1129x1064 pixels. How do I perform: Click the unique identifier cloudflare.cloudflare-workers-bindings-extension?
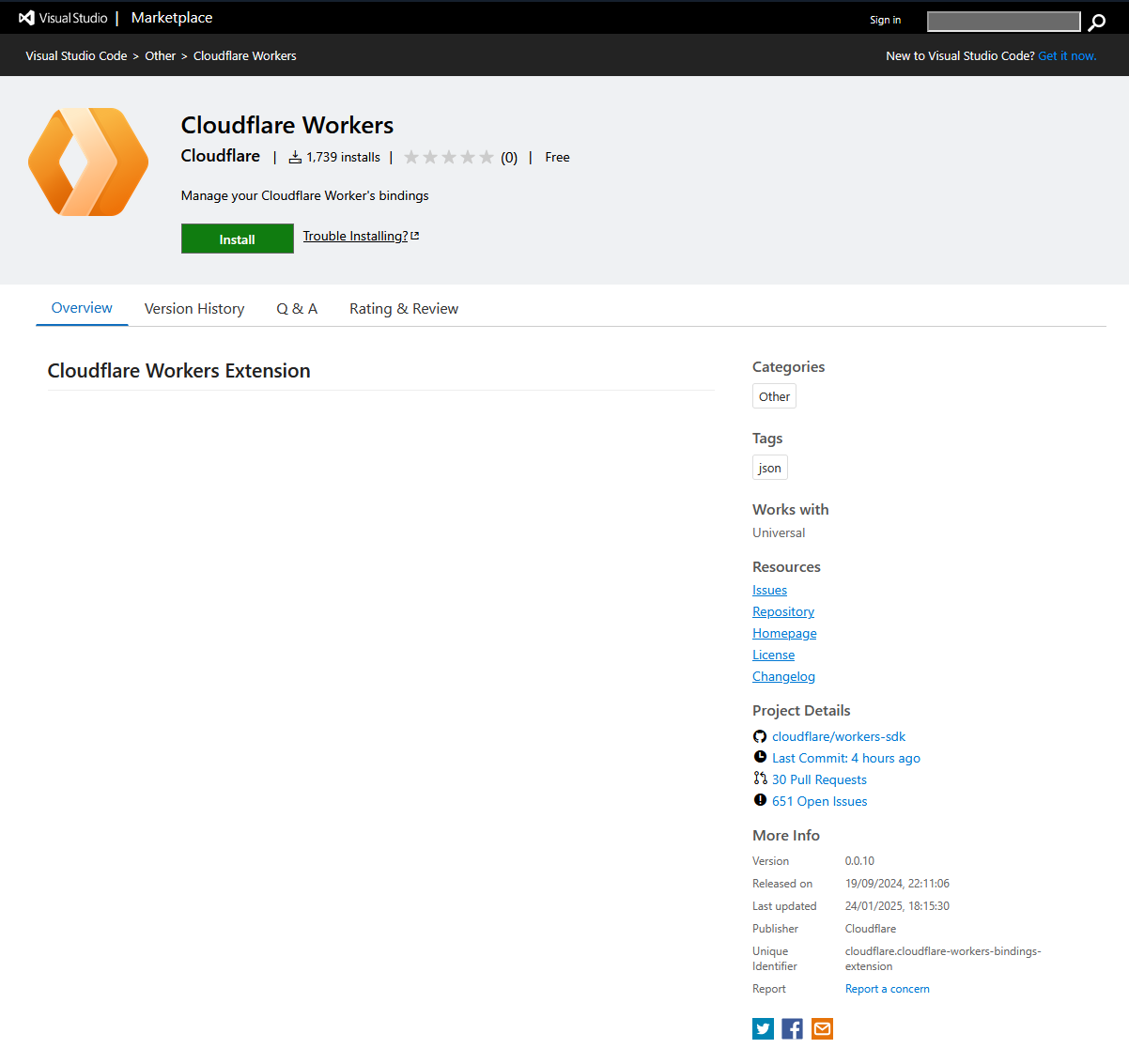point(943,959)
